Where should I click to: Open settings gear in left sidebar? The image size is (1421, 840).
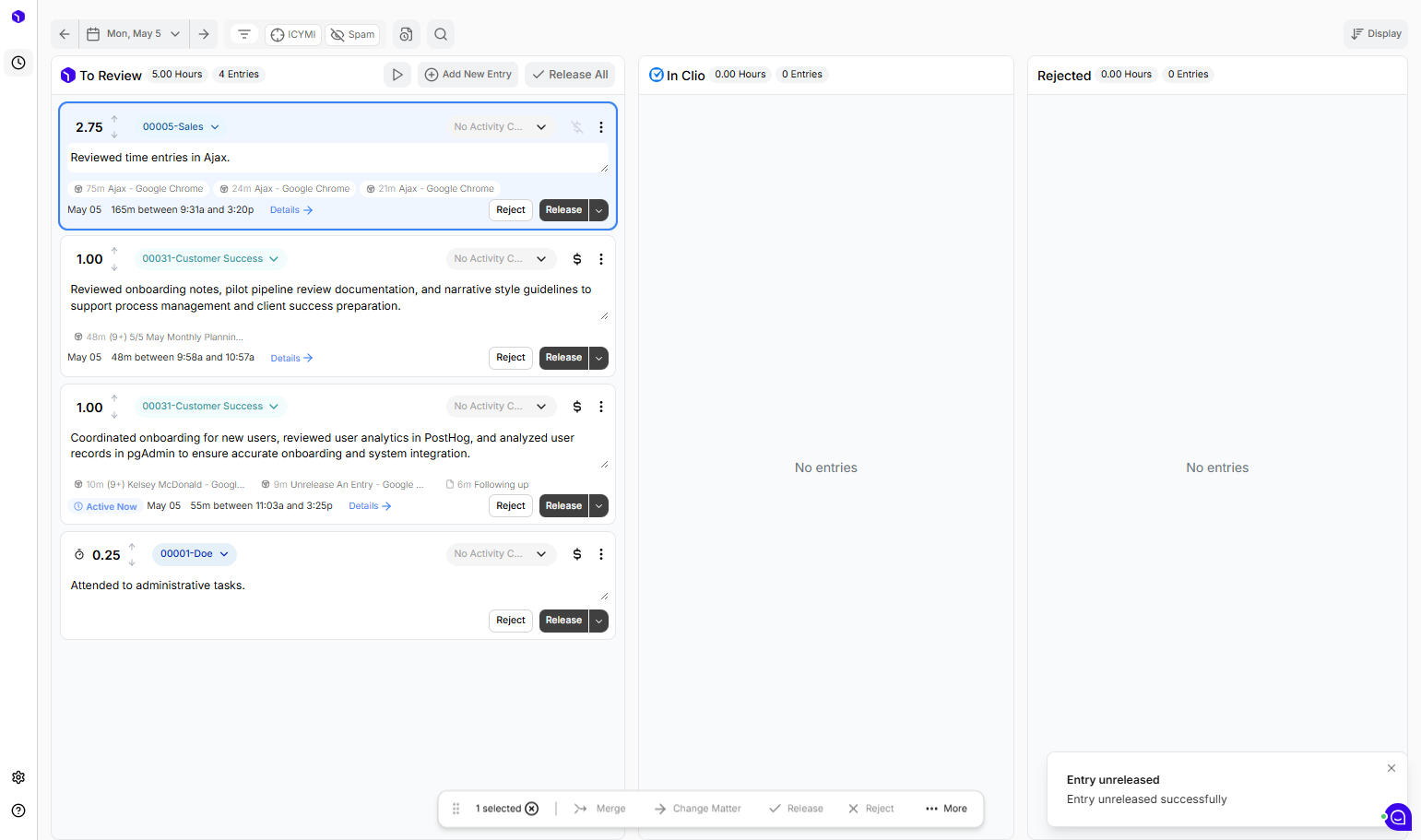(x=18, y=777)
